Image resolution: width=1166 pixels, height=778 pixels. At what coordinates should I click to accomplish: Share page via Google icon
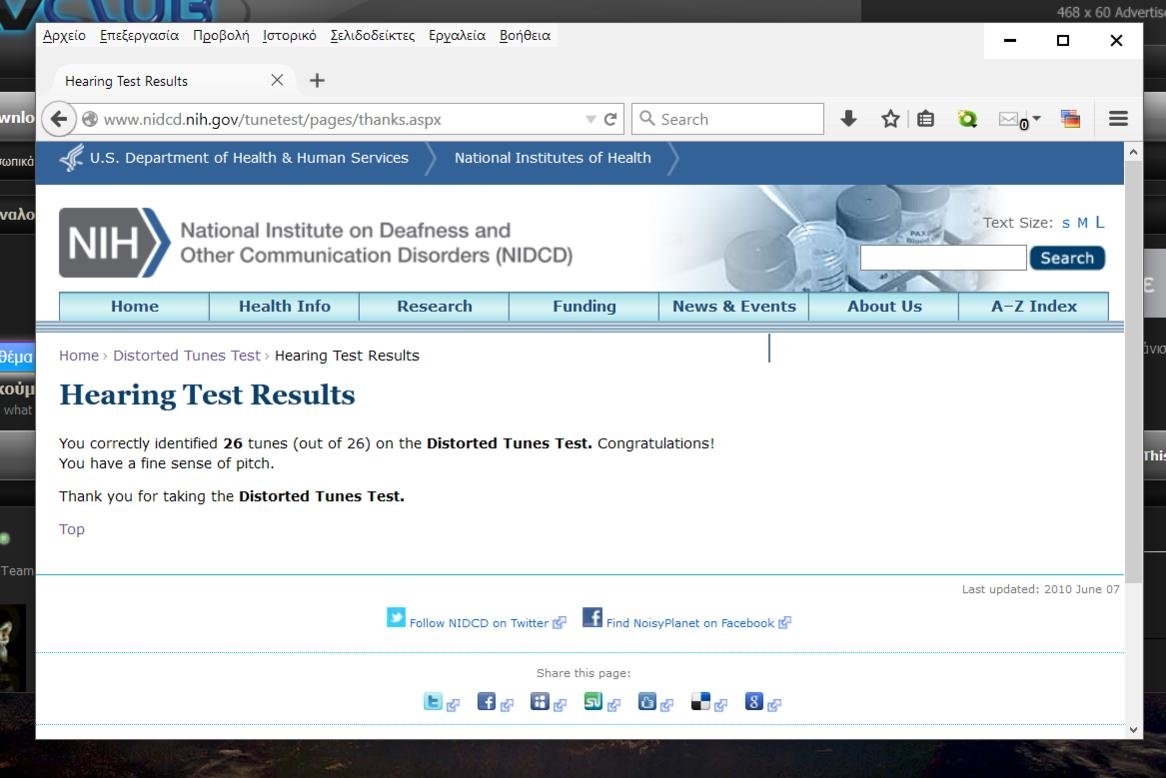tap(754, 702)
